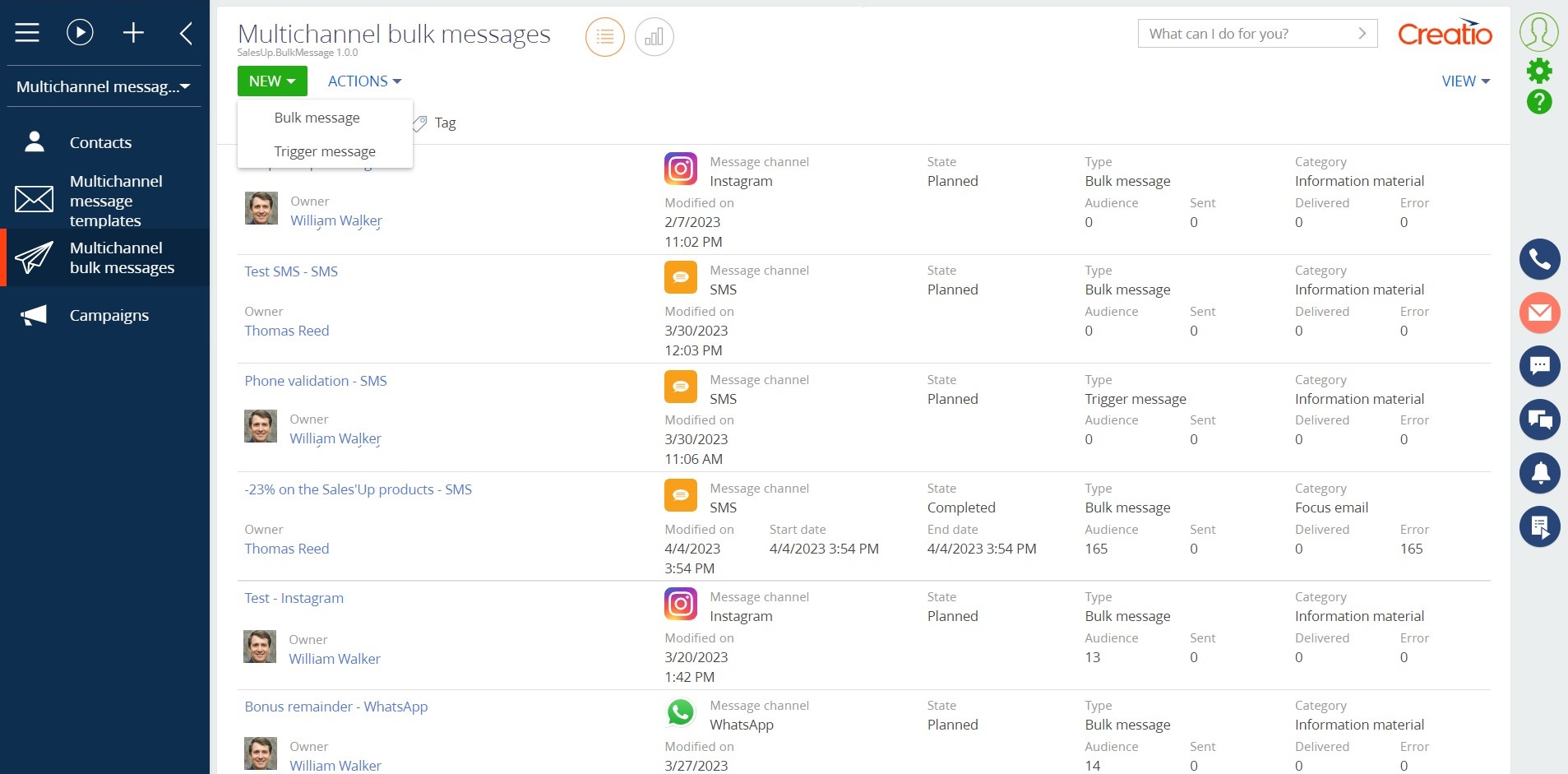Open the VIEW dropdown menu
The width and height of the screenshot is (1568, 774).
tap(1464, 81)
